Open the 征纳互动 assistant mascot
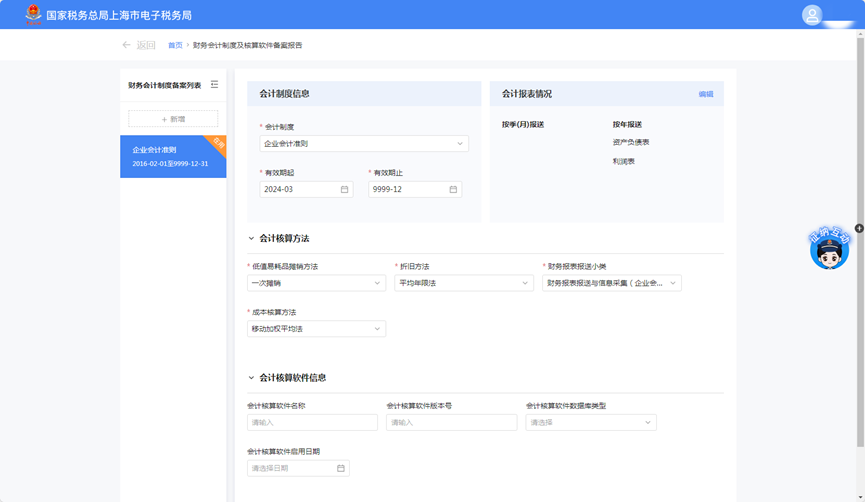 [829, 249]
